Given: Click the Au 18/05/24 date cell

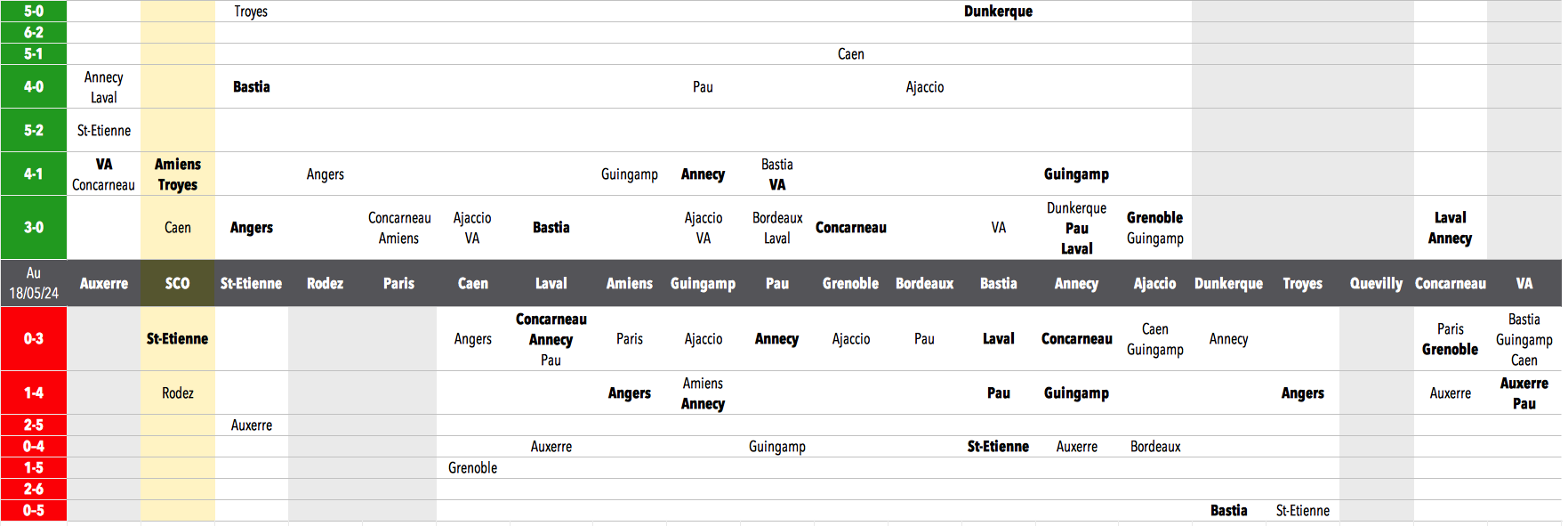Looking at the screenshot, I should click(34, 283).
